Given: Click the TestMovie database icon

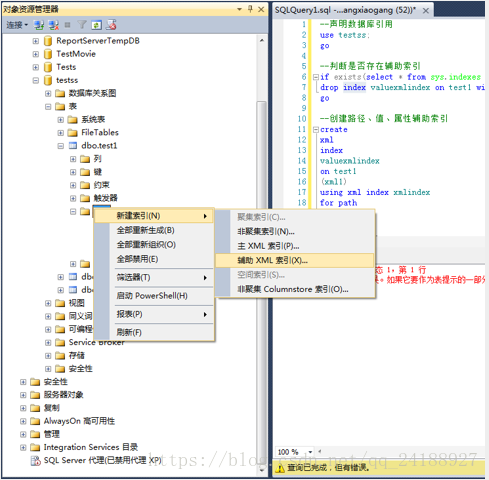Looking at the screenshot, I should [48, 54].
